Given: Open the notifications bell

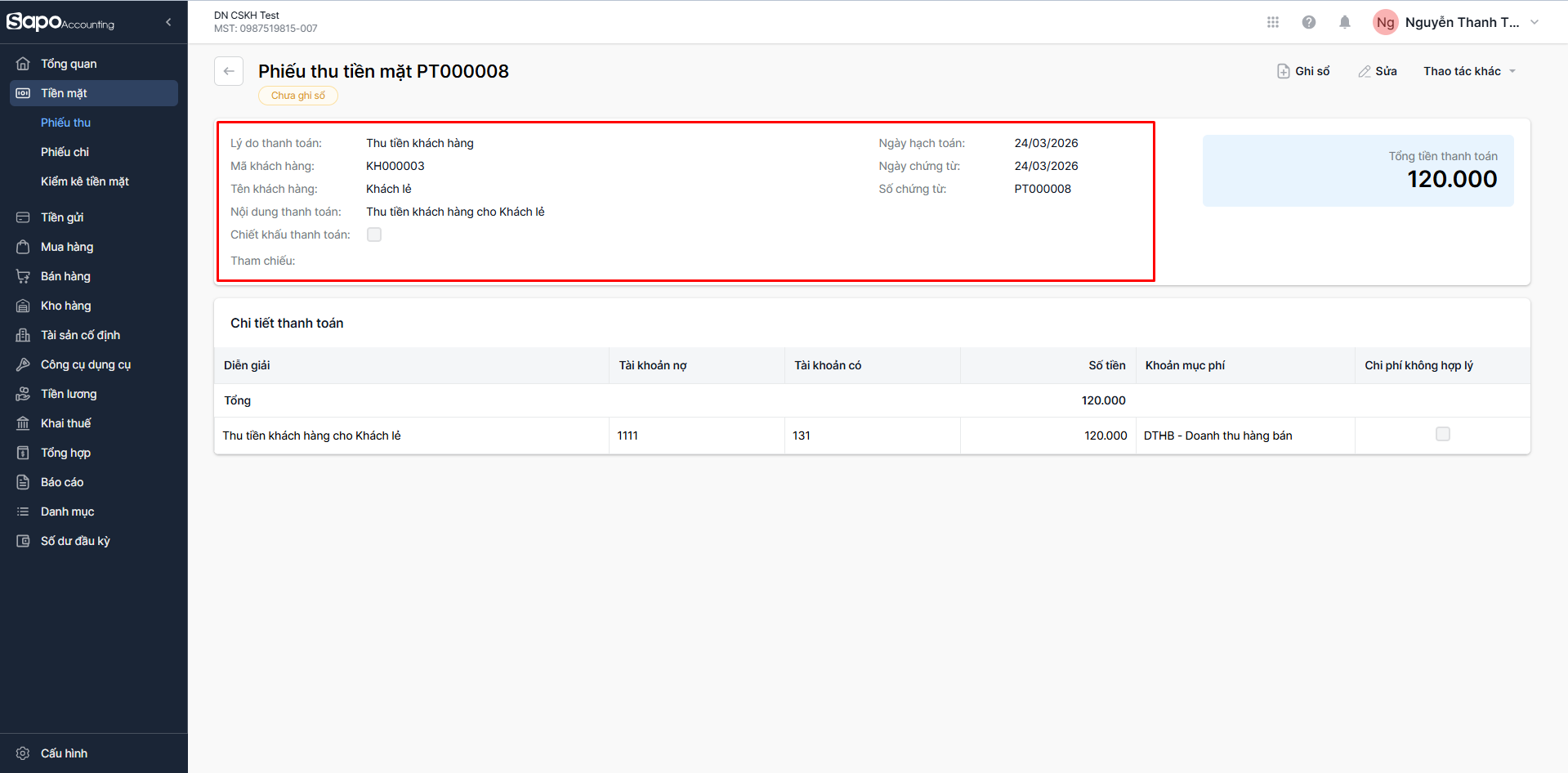Looking at the screenshot, I should [x=1345, y=22].
